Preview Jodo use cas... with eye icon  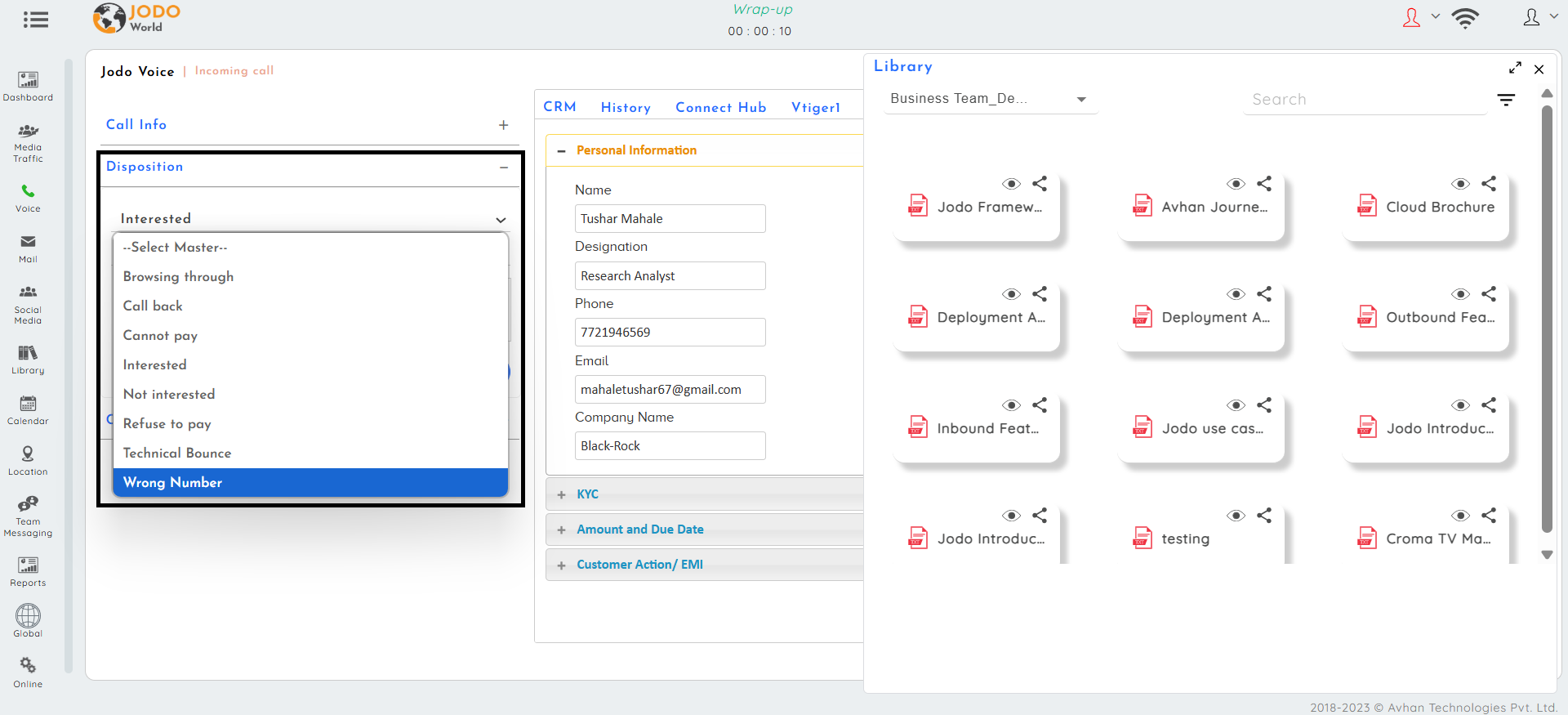coord(1236,405)
